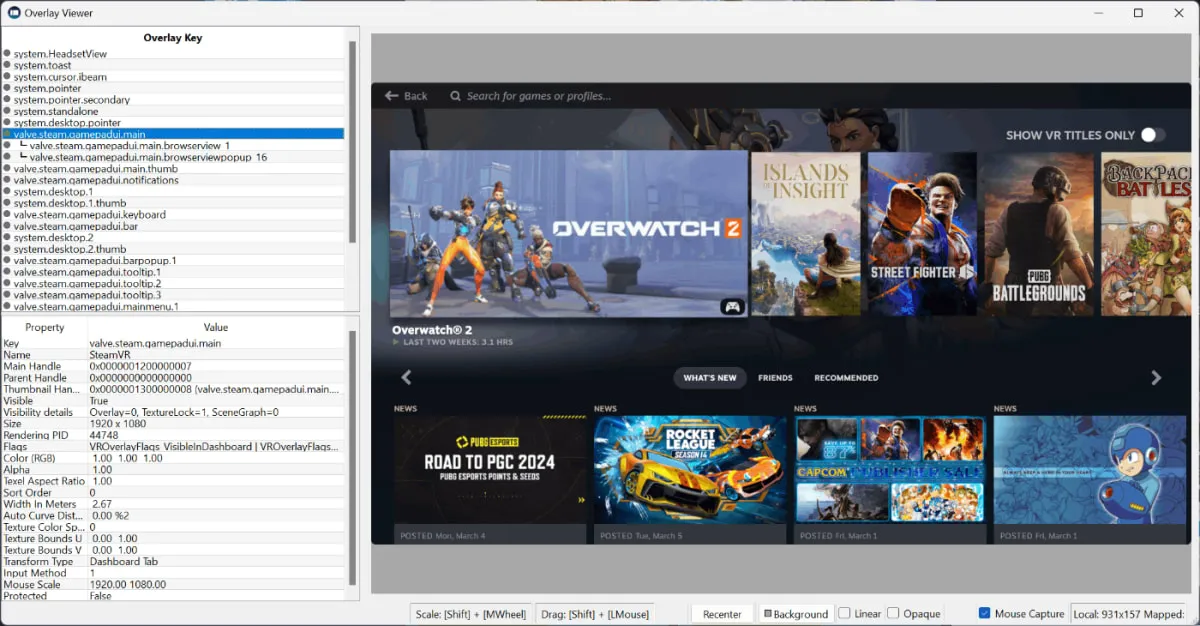Image resolution: width=1200 pixels, height=626 pixels.
Task: Click the Overlay Viewer app icon in title bar
Action: [14, 13]
